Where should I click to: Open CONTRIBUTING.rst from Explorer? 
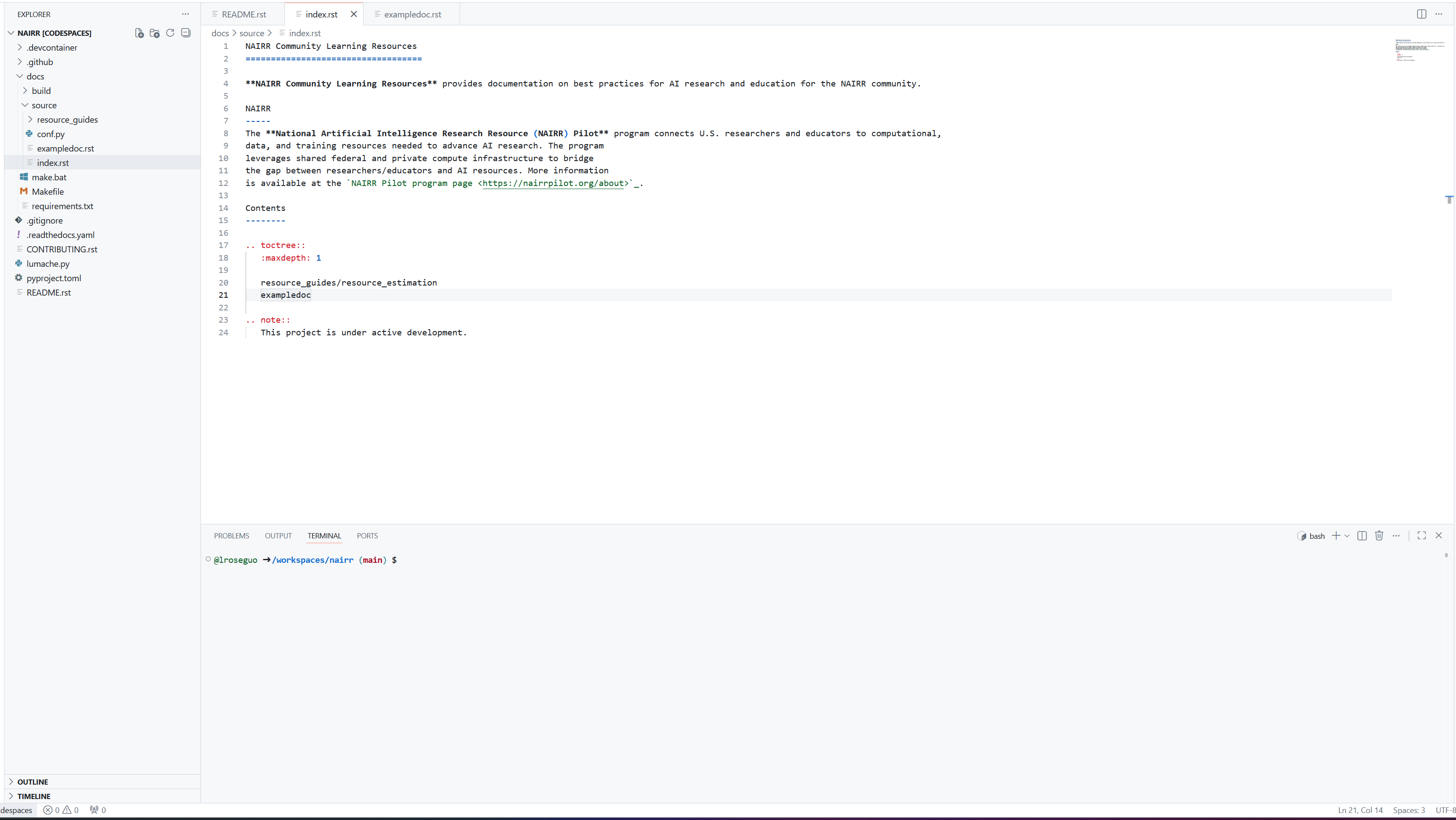[x=62, y=249]
